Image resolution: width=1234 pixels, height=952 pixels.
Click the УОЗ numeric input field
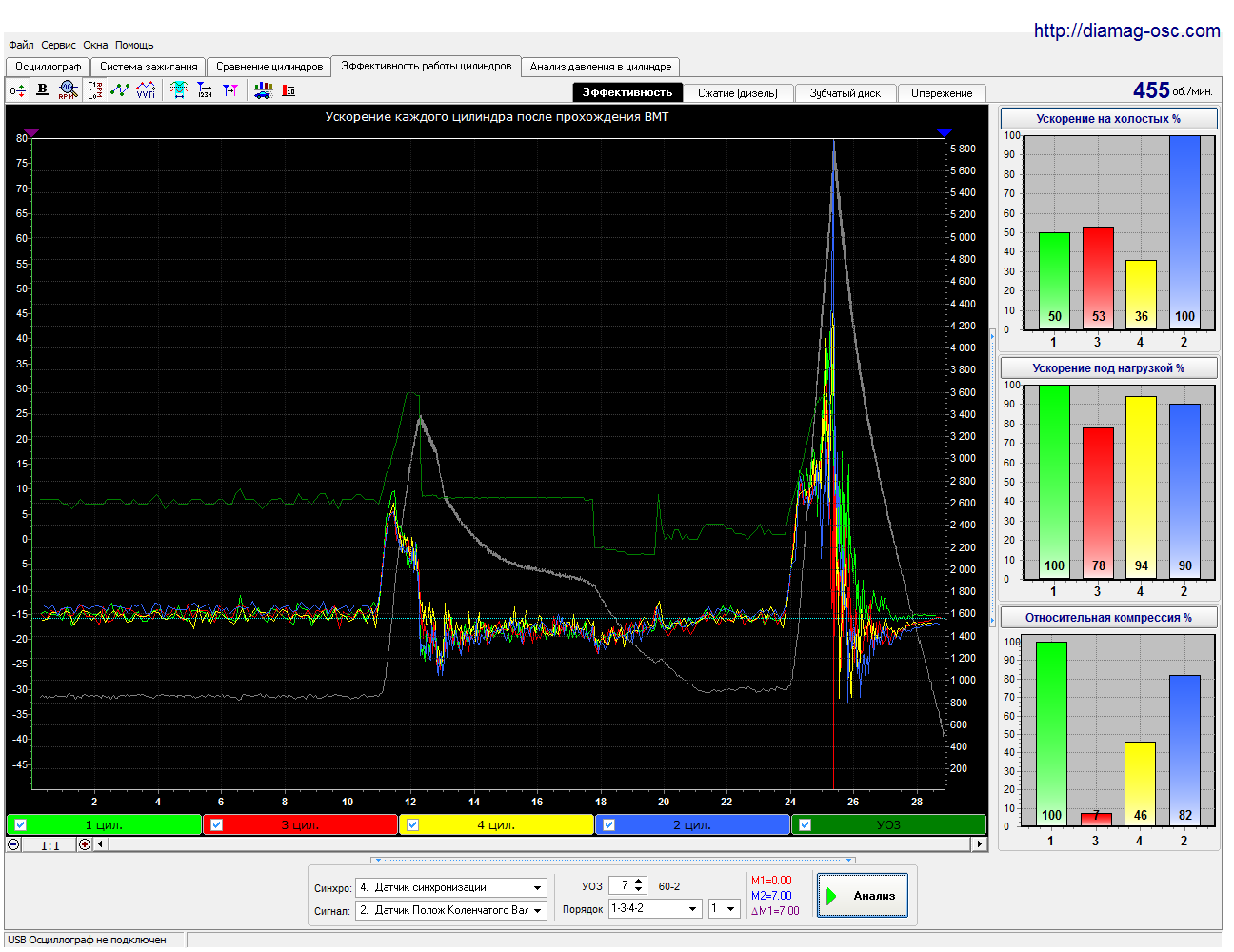pyautogui.click(x=620, y=886)
